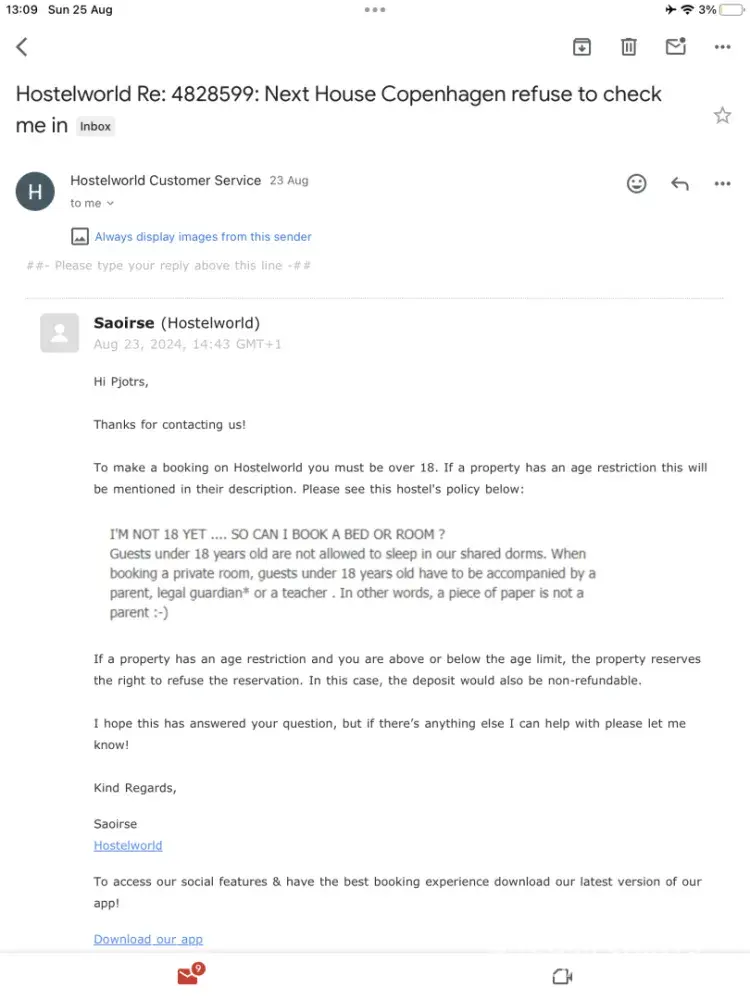
Task: Reply using the reply arrow
Action: coord(680,183)
